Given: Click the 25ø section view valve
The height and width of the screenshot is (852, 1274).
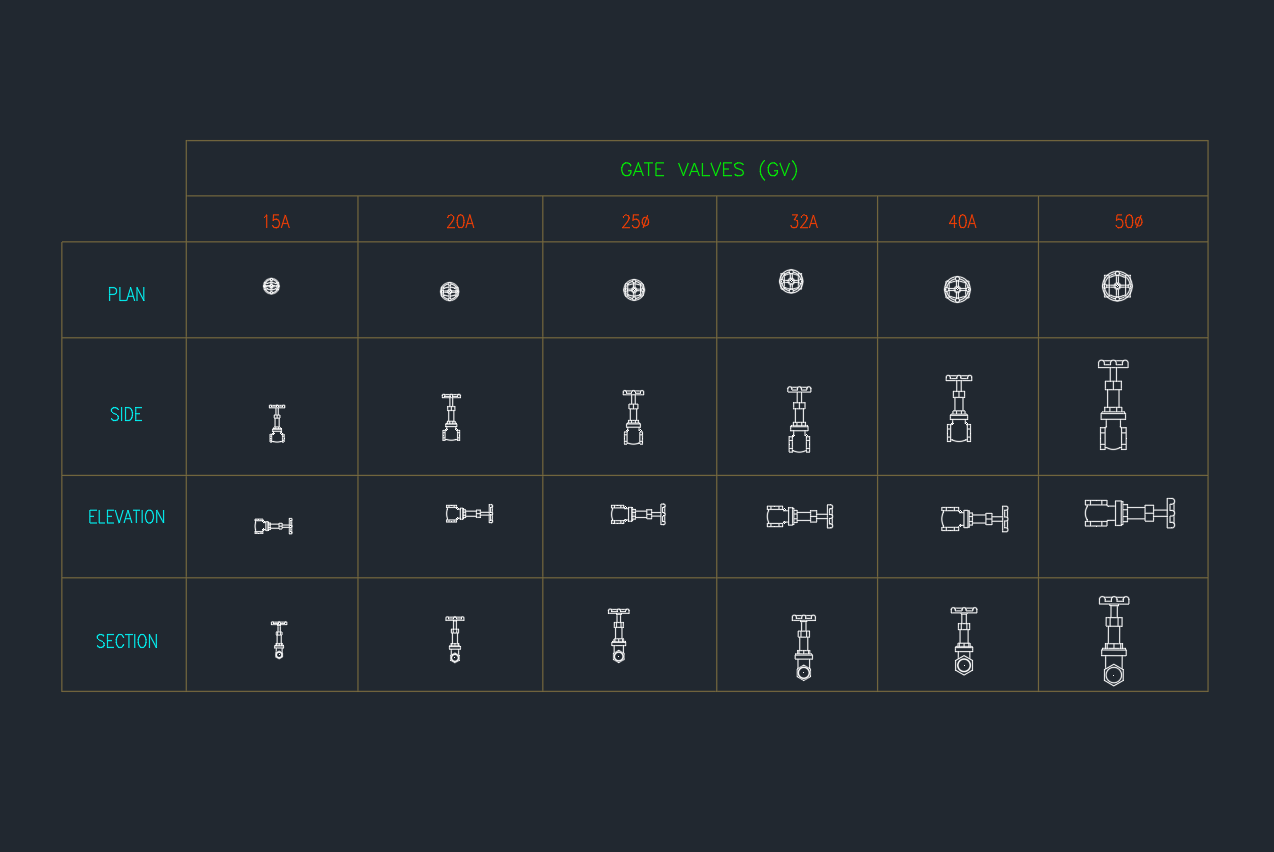Looking at the screenshot, I should [x=619, y=636].
